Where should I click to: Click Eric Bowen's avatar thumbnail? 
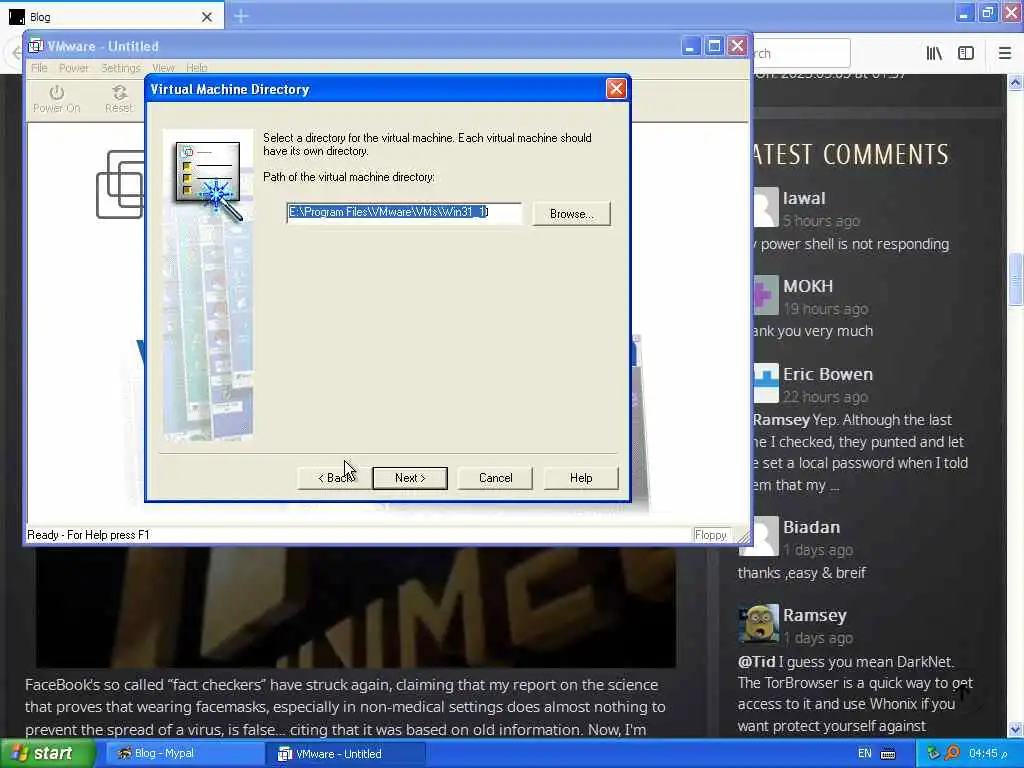[766, 383]
